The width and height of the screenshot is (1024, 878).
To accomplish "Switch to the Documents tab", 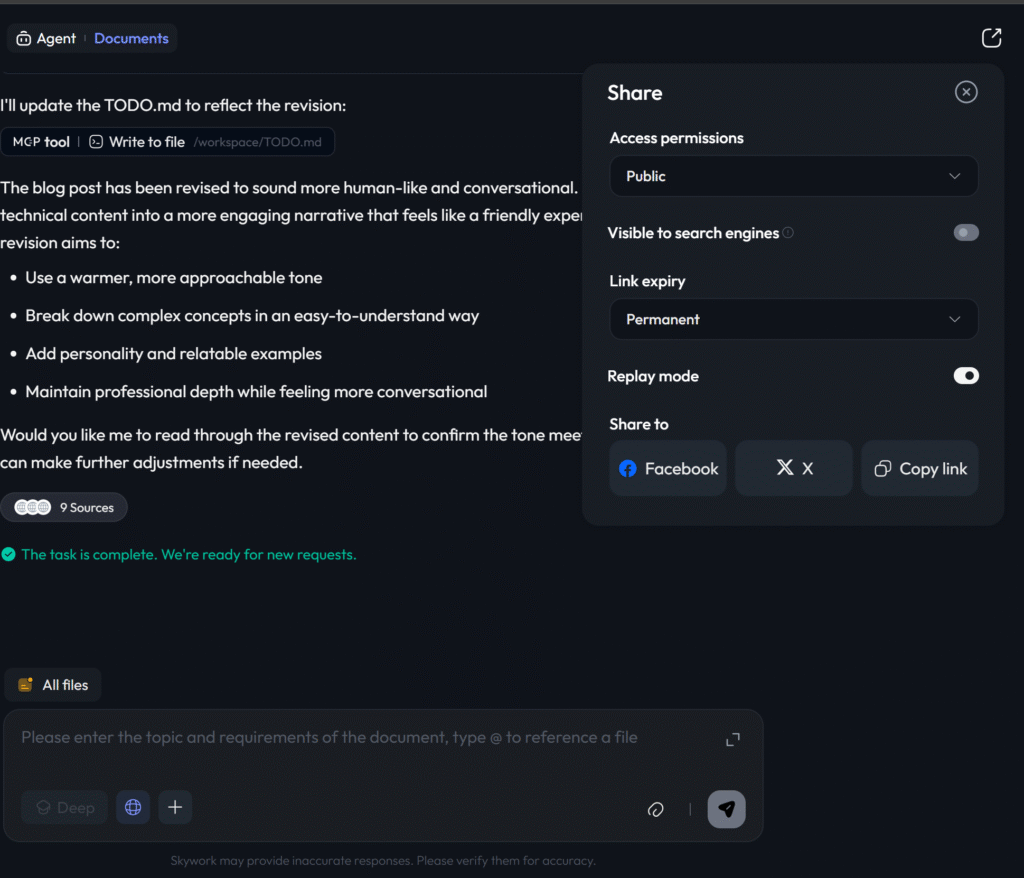I will 131,38.
